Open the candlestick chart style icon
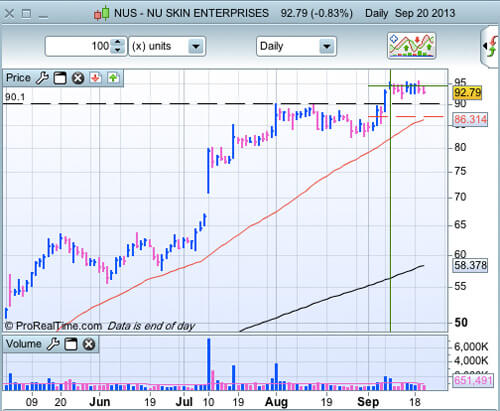Image resolution: width=500 pixels, height=411 pixels. [x=102, y=13]
